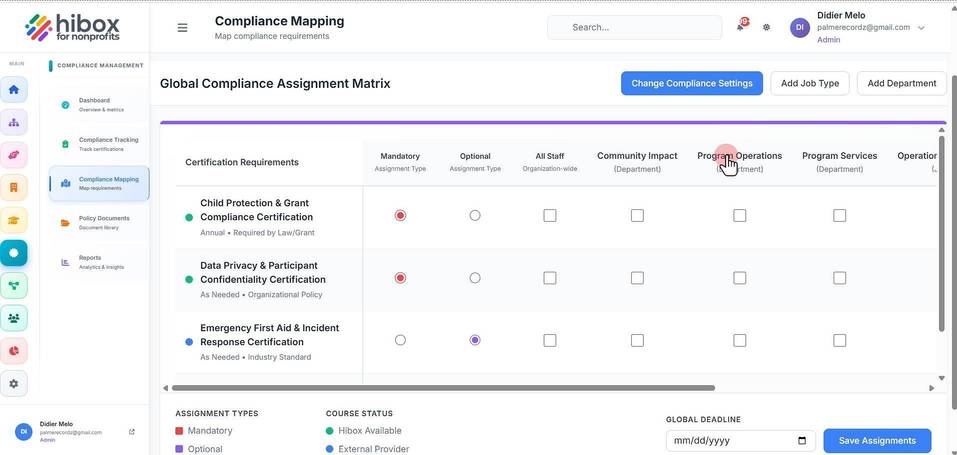Click the Add Department button
The width and height of the screenshot is (957, 455).
coord(901,83)
